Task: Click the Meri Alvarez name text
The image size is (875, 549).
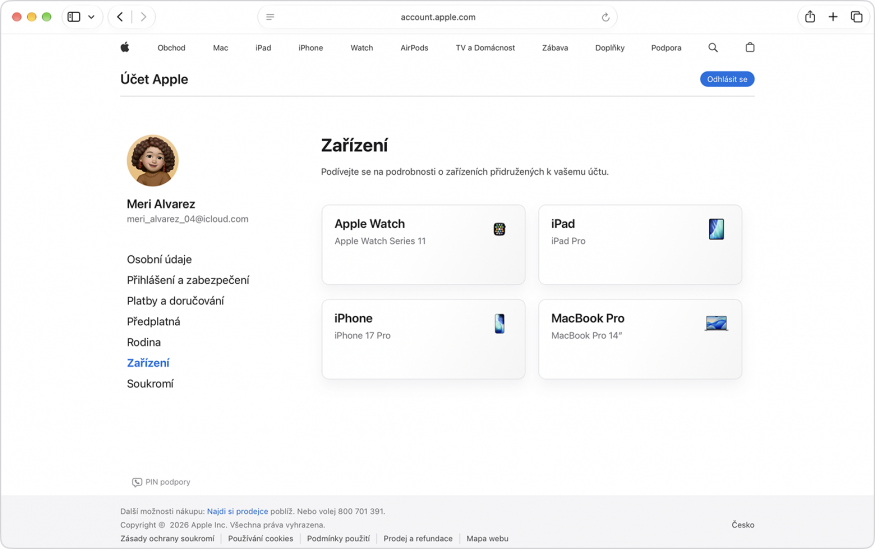Action: click(x=161, y=204)
